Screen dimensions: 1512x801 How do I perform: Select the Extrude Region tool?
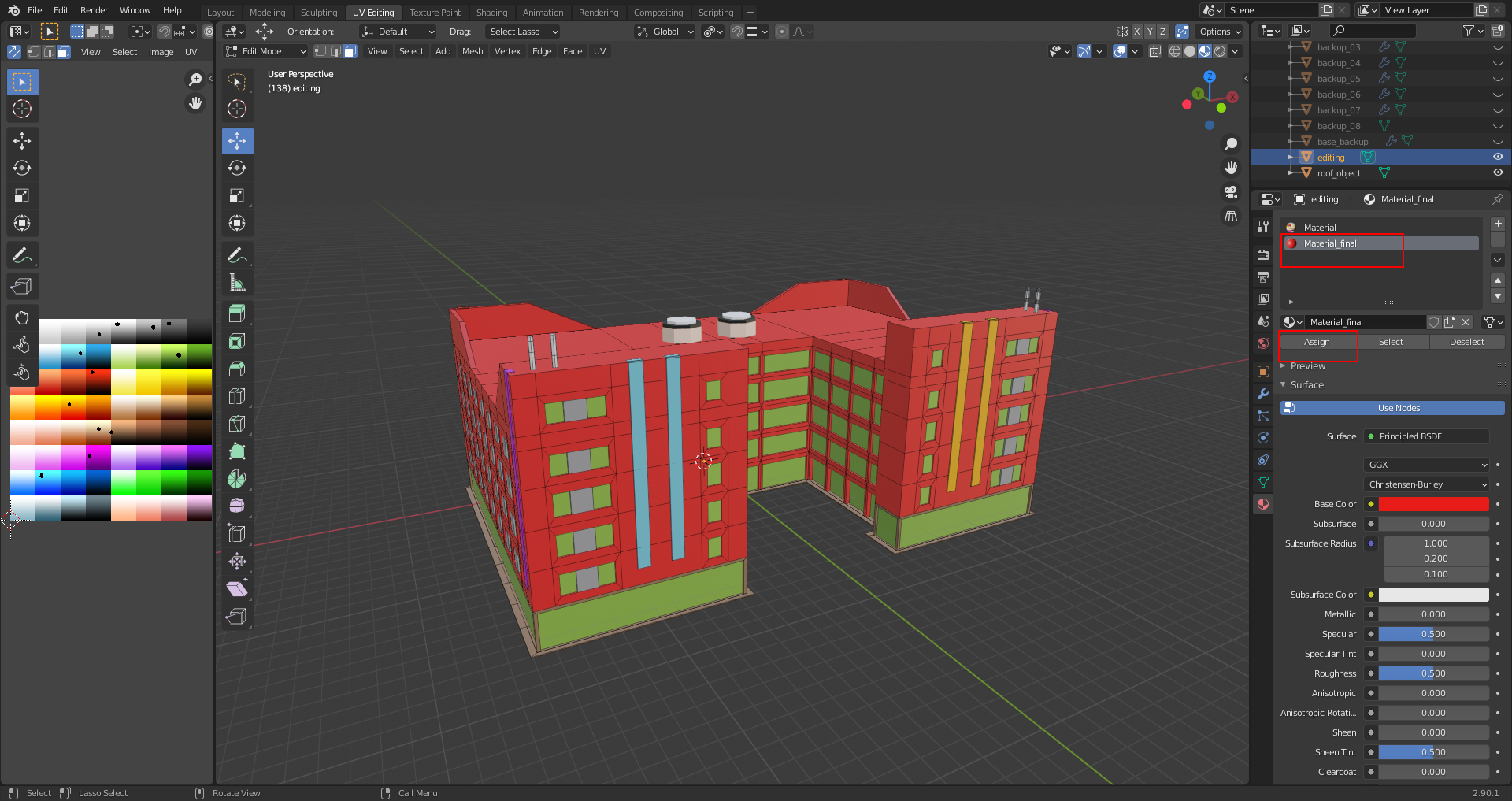coord(237,313)
